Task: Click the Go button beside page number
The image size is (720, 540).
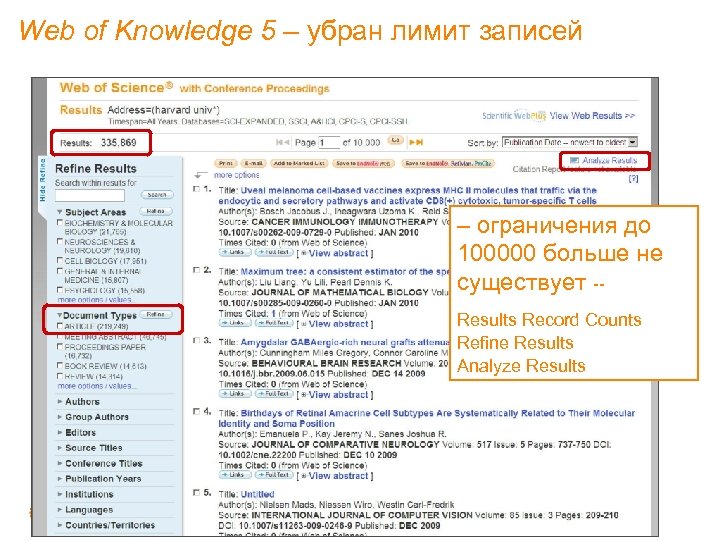Action: click(x=395, y=140)
